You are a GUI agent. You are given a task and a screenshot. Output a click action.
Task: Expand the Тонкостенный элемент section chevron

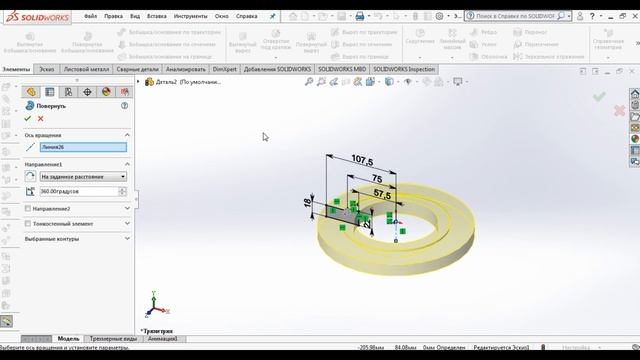(x=127, y=224)
